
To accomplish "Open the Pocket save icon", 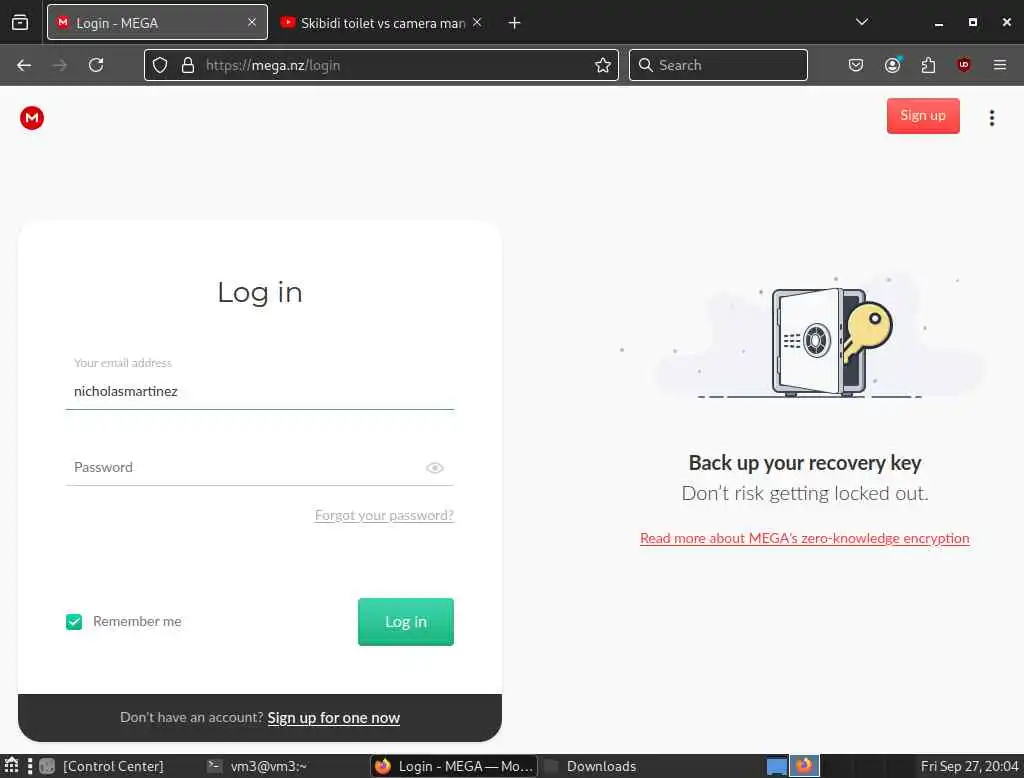I will (856, 65).
